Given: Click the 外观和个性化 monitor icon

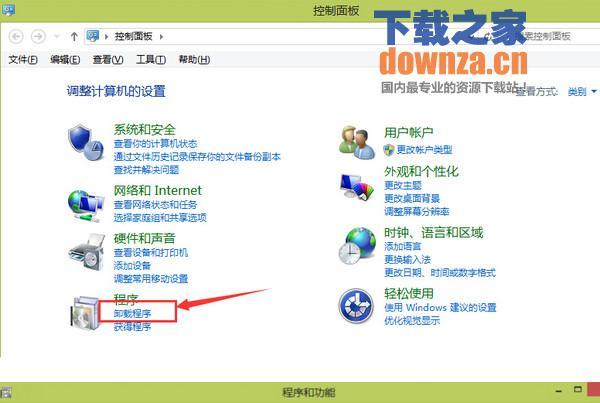Looking at the screenshot, I should (x=357, y=187).
